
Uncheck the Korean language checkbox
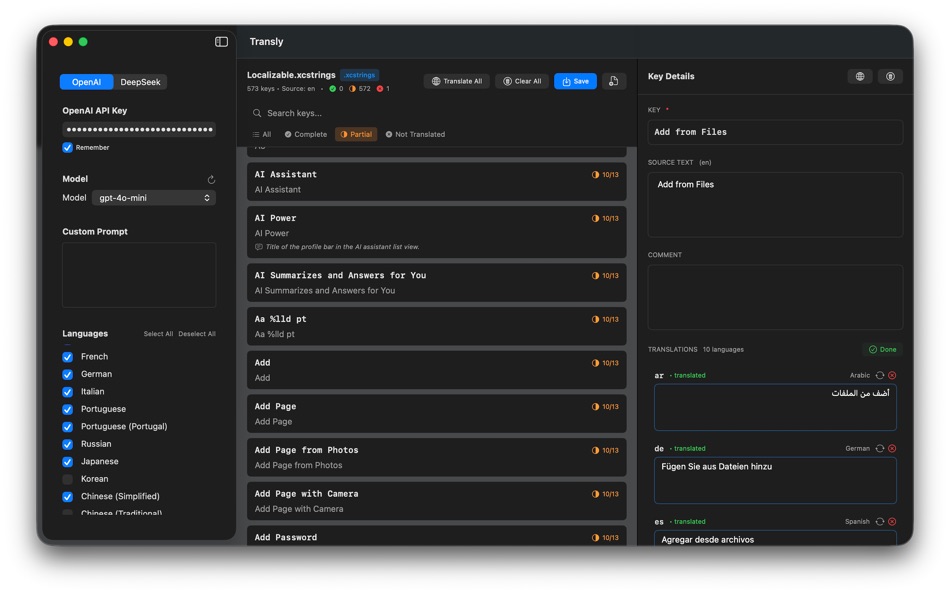[x=67, y=478]
